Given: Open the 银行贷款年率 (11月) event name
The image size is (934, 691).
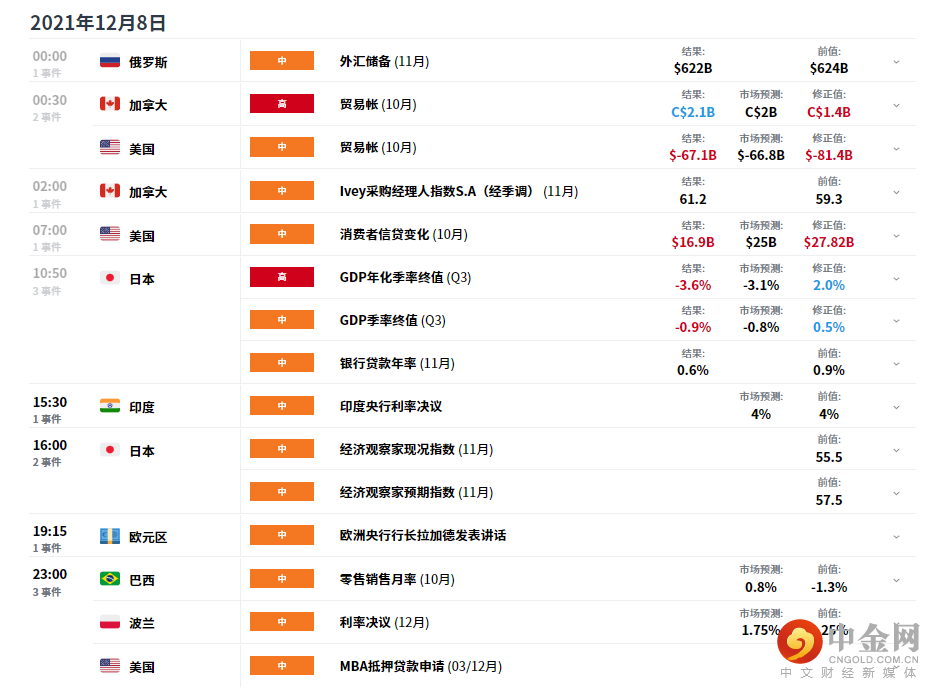Looking at the screenshot, I should coord(397,363).
